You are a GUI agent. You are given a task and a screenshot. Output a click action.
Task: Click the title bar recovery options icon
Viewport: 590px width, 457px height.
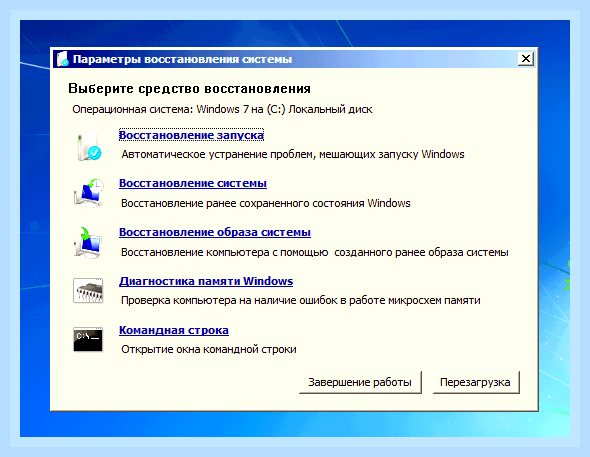point(62,59)
